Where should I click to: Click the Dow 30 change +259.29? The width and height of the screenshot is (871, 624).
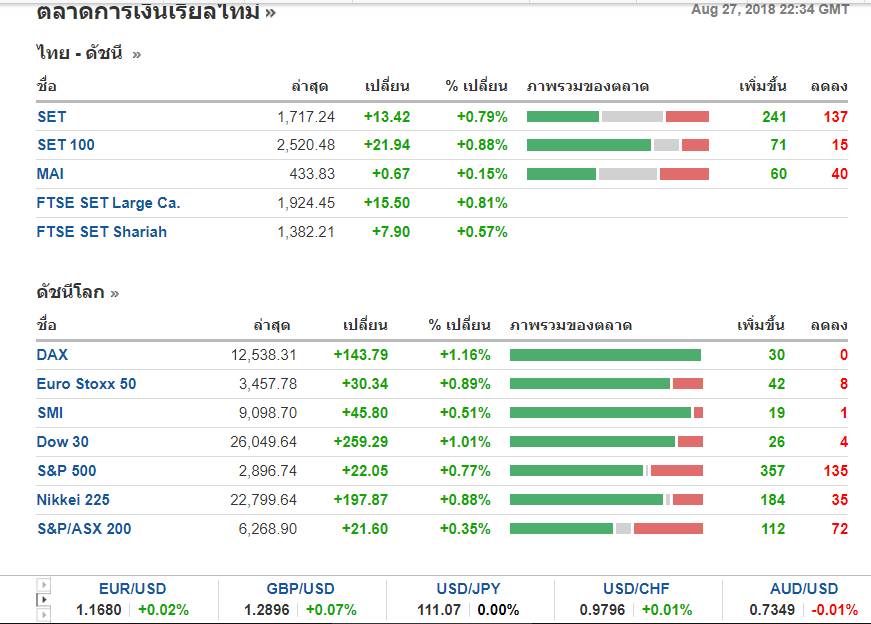click(x=361, y=442)
